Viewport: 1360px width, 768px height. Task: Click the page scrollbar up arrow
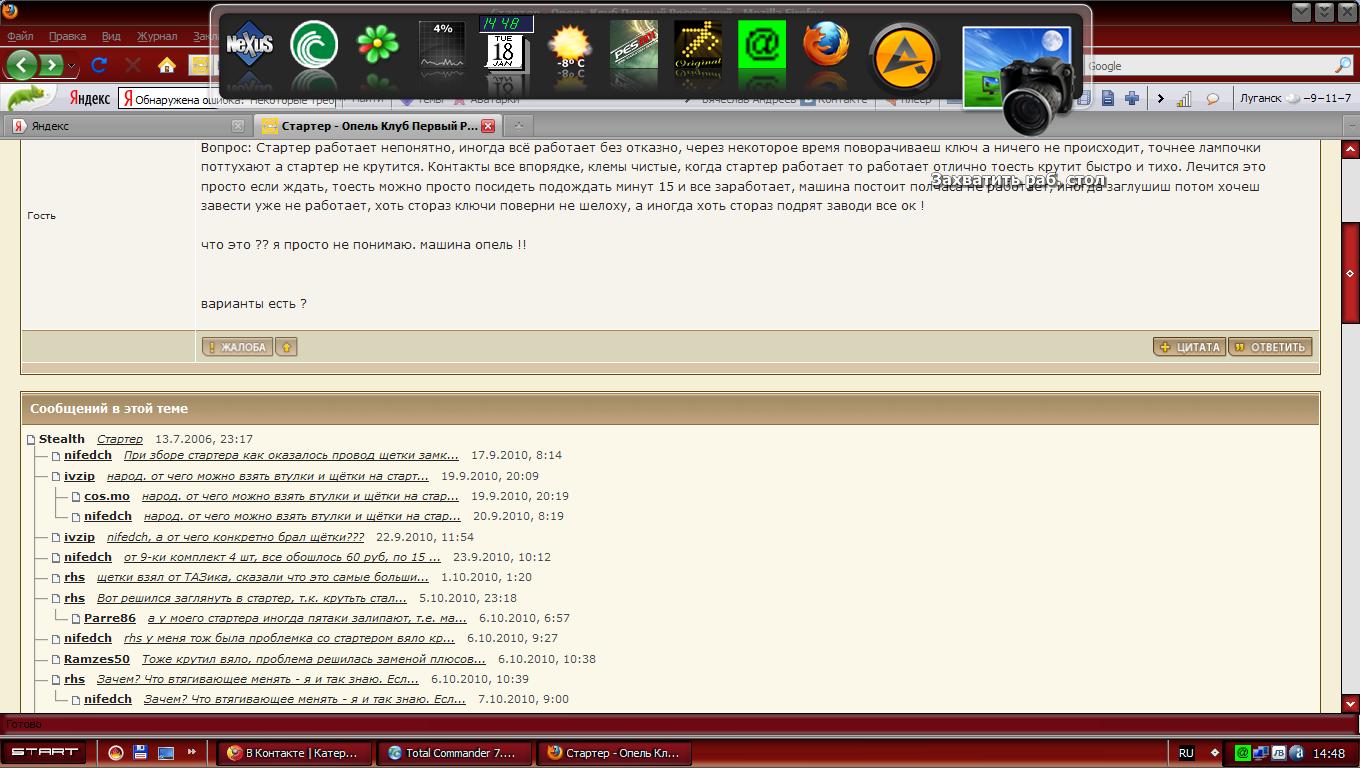tap(1350, 150)
